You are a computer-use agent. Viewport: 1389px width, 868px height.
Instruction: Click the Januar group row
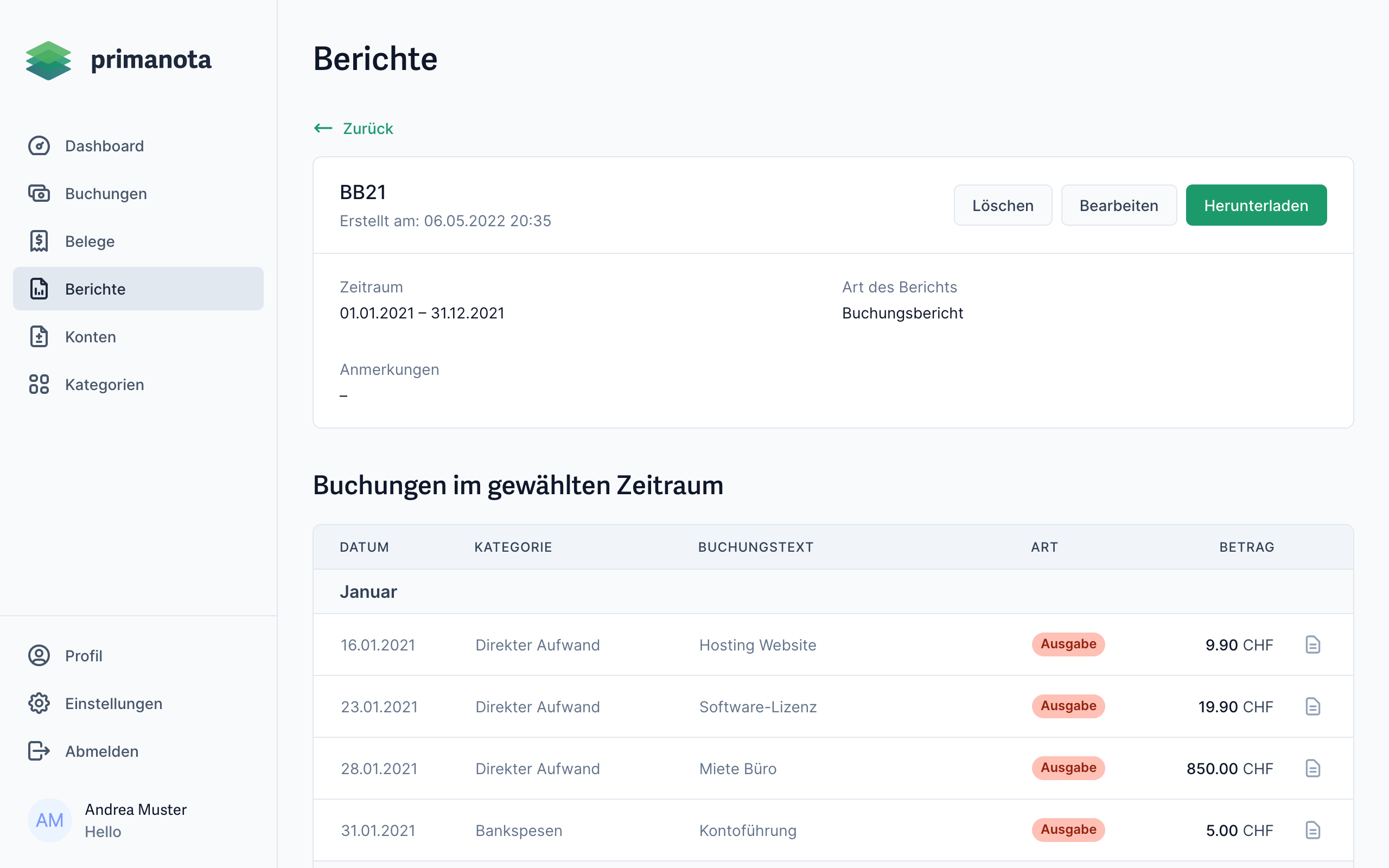coord(833,591)
